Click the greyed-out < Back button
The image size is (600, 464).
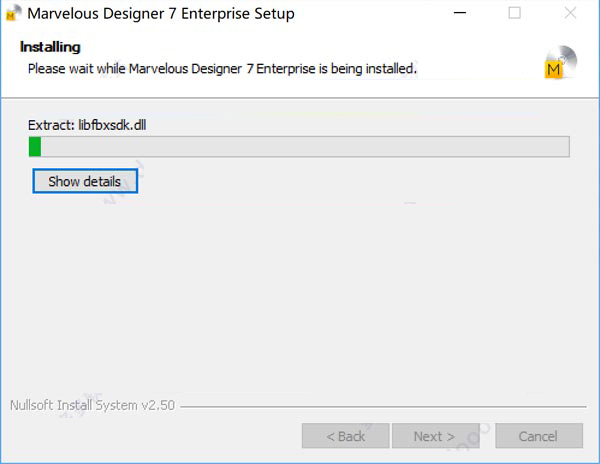346,436
